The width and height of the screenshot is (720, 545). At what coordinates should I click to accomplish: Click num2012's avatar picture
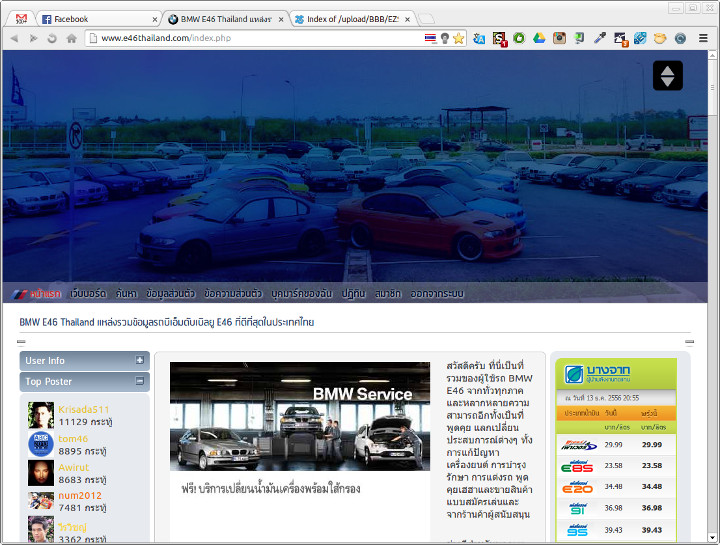[41, 501]
